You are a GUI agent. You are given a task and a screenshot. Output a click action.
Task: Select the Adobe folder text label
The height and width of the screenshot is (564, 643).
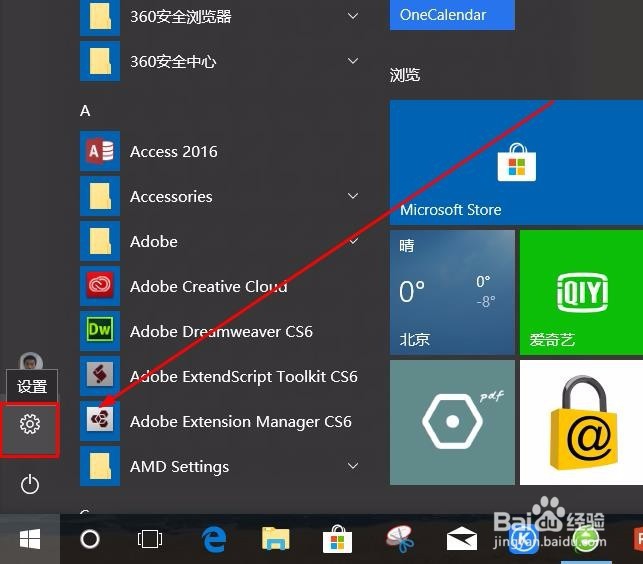click(x=154, y=241)
